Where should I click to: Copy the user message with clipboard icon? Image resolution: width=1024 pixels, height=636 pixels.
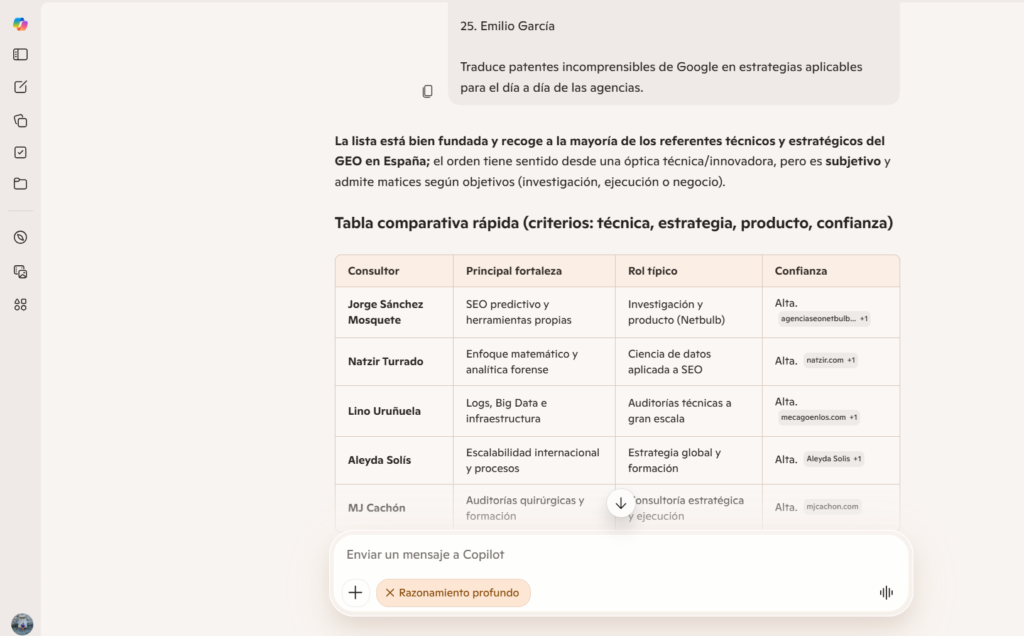pyautogui.click(x=427, y=91)
